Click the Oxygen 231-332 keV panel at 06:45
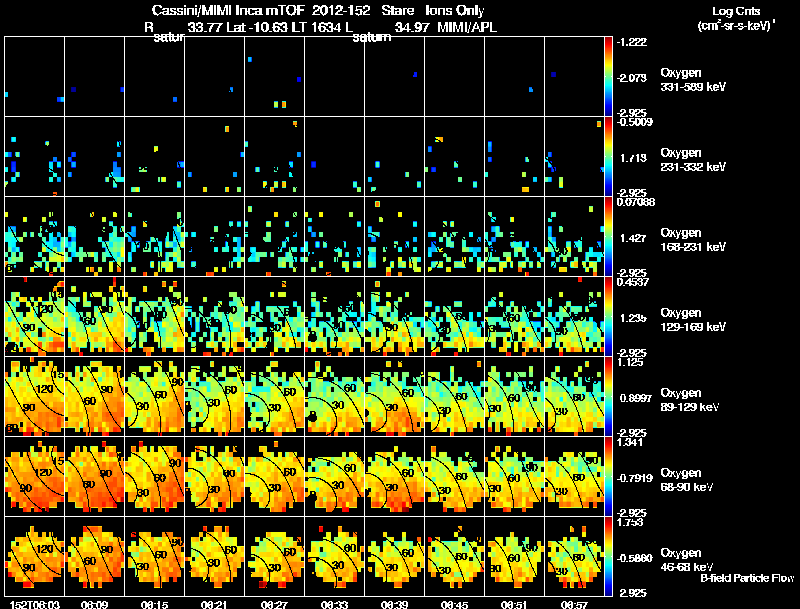 [455, 157]
